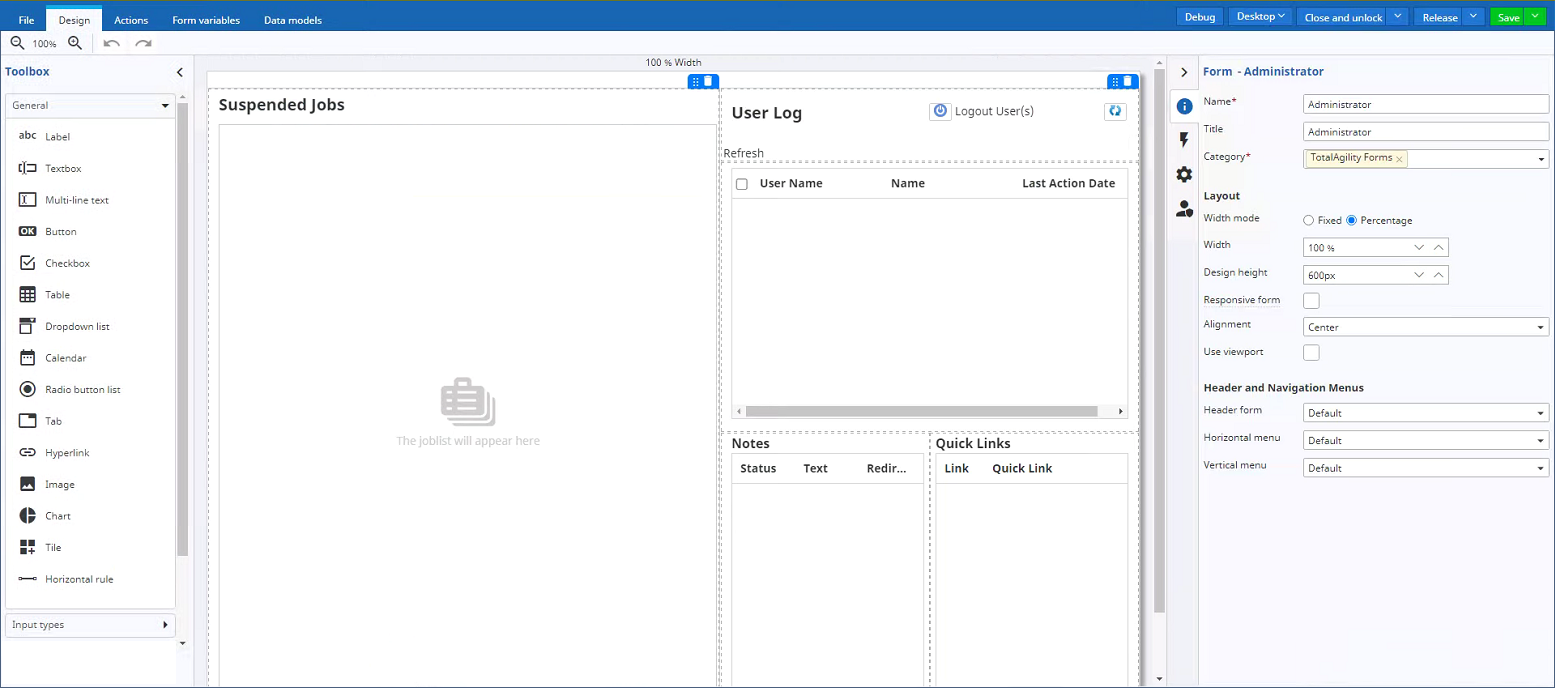This screenshot has height=688, width=1555.
Task: Open the lightning bolt events panel
Action: tap(1184, 140)
